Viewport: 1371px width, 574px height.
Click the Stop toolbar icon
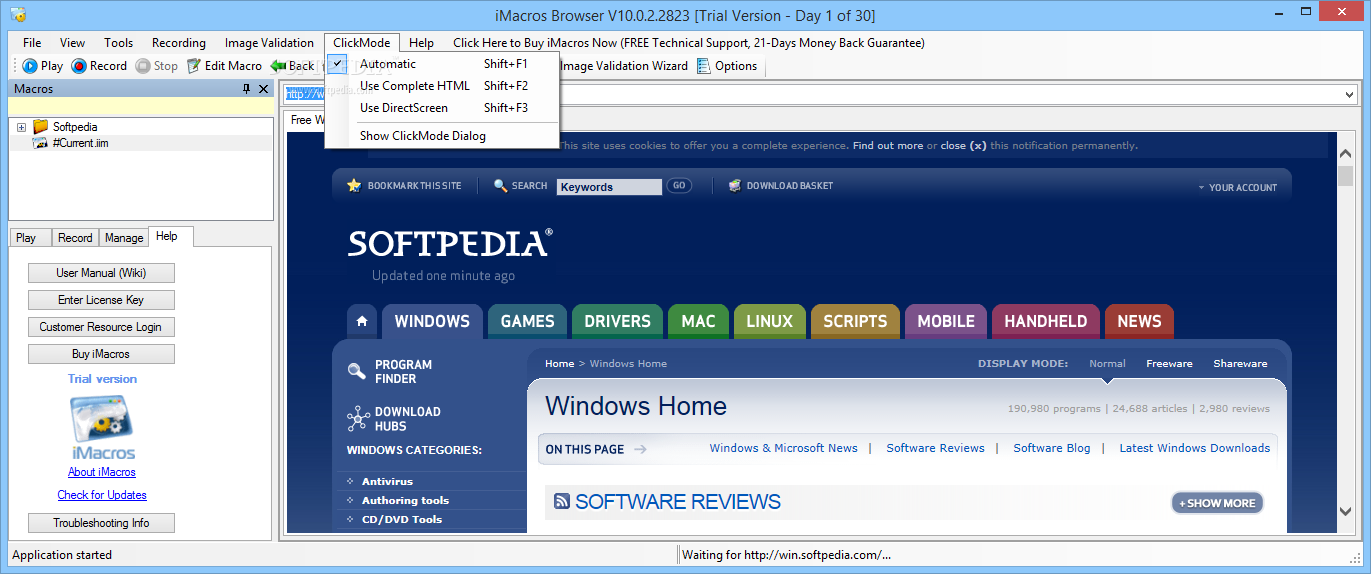click(143, 66)
